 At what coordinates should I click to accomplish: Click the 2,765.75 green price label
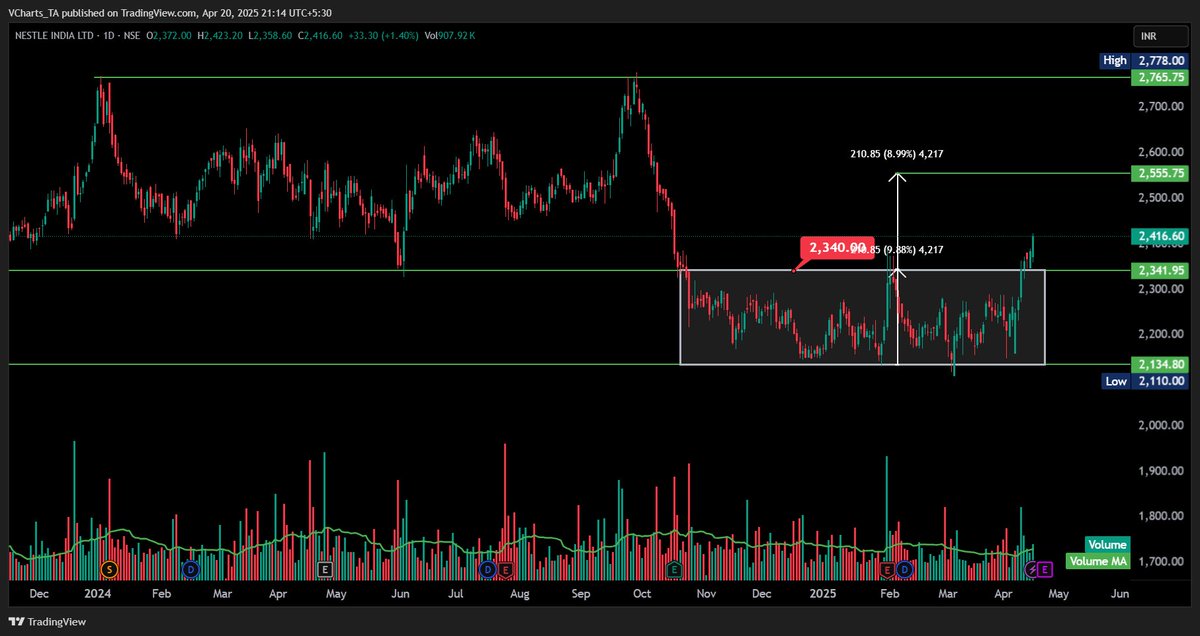tap(1160, 77)
